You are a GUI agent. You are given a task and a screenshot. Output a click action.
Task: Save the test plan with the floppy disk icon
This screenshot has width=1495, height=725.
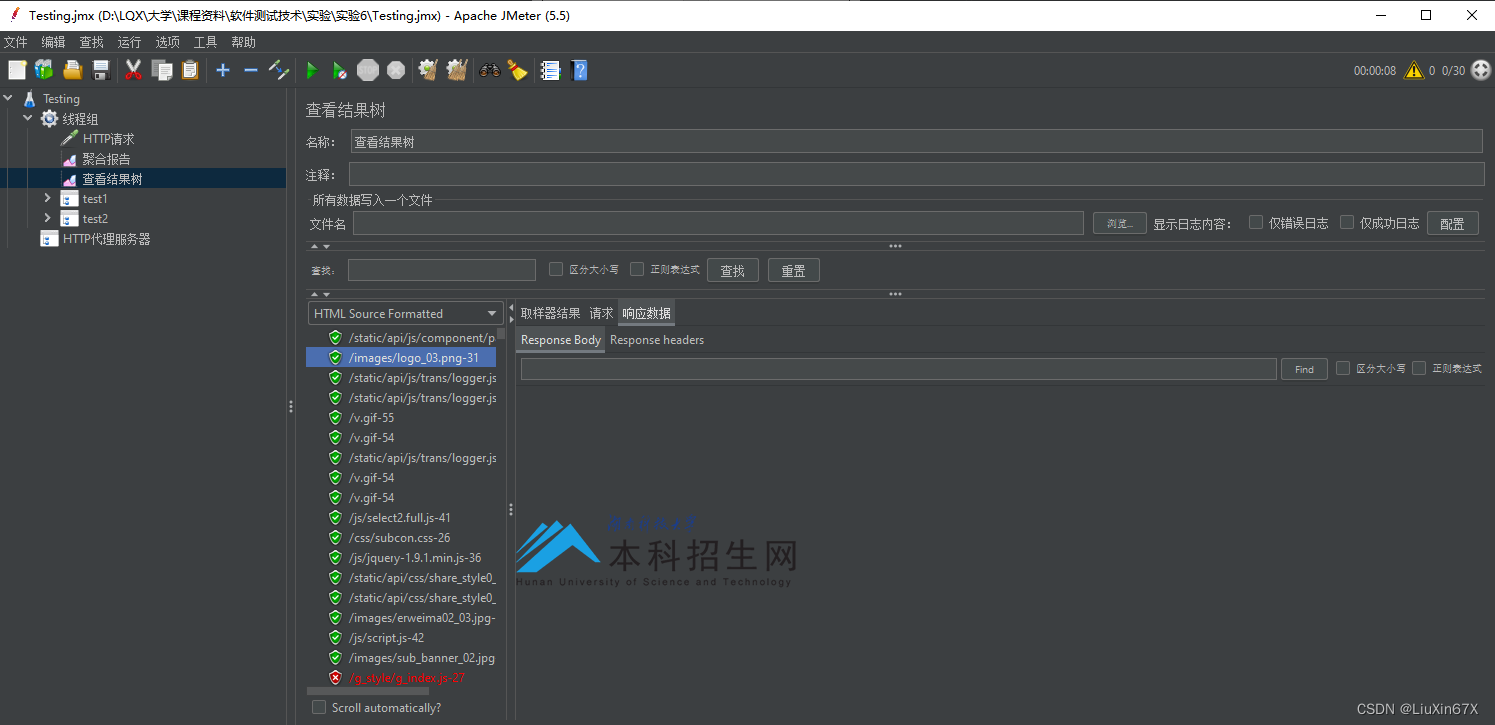(x=101, y=70)
